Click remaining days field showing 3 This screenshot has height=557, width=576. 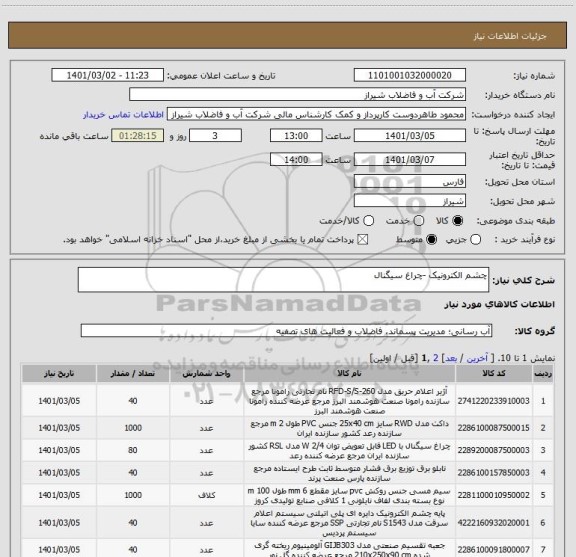(x=215, y=136)
